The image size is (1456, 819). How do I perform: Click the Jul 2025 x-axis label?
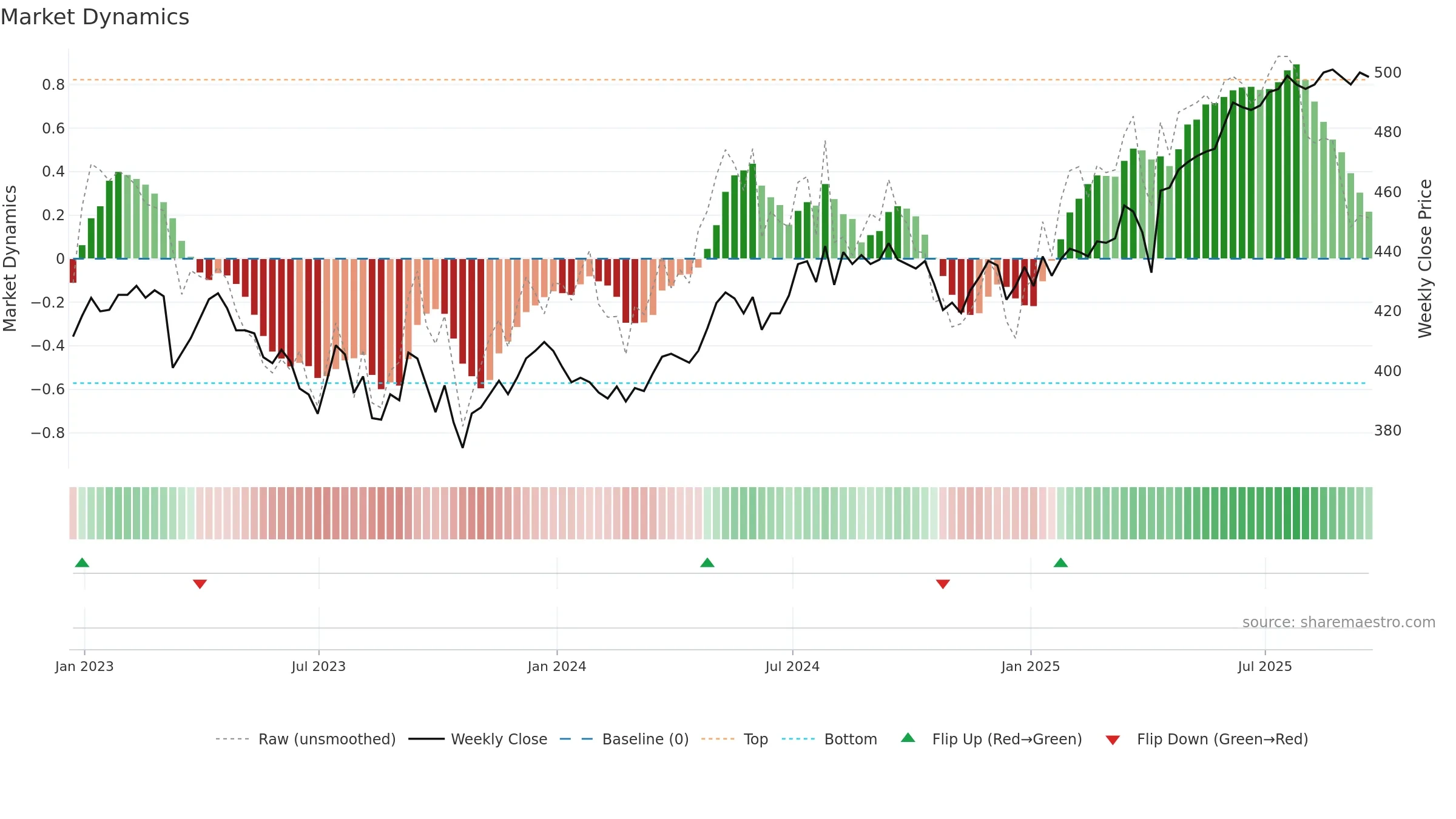pyautogui.click(x=1265, y=666)
